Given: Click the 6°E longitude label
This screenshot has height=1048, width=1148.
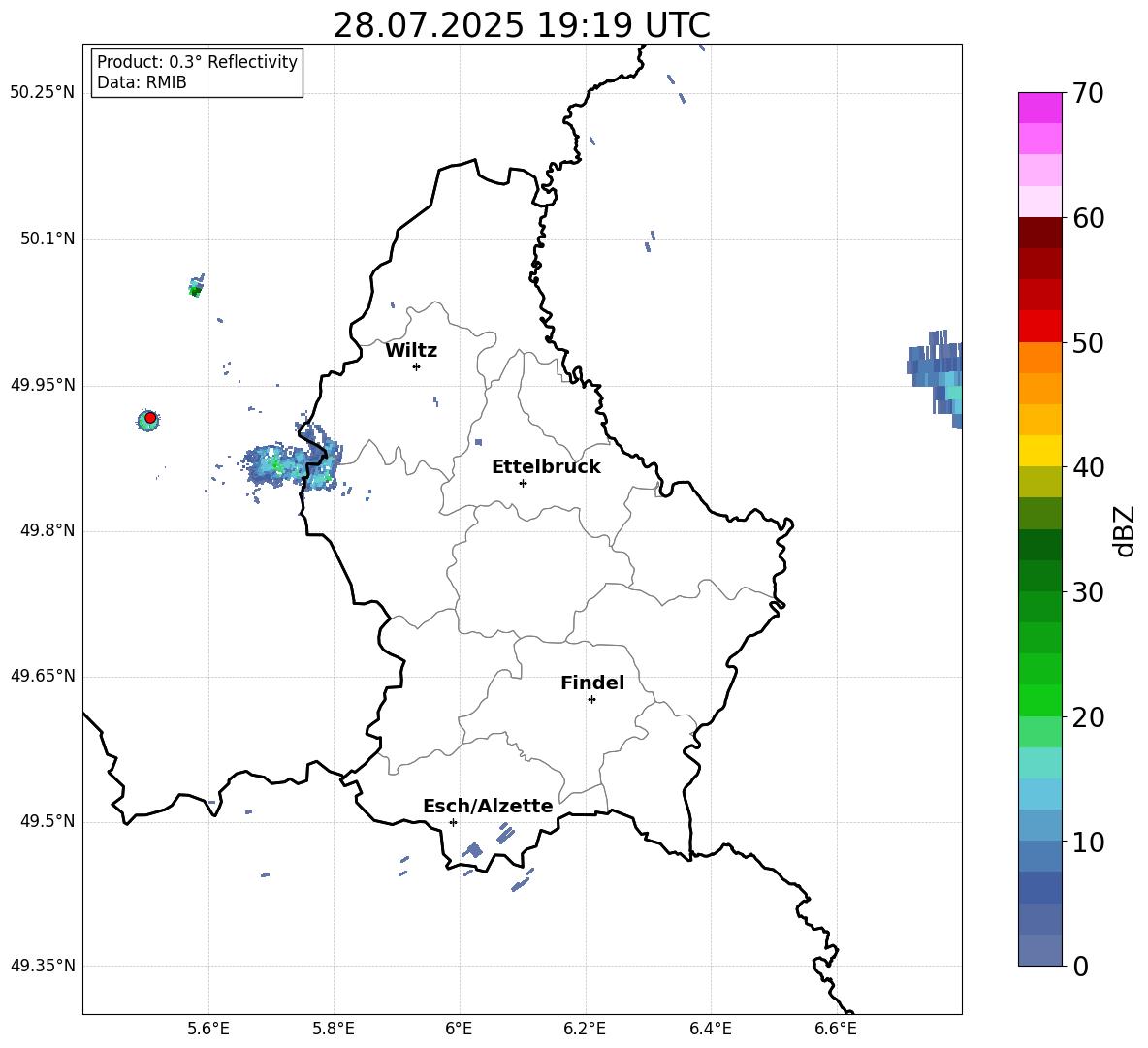Looking at the screenshot, I should (459, 1029).
